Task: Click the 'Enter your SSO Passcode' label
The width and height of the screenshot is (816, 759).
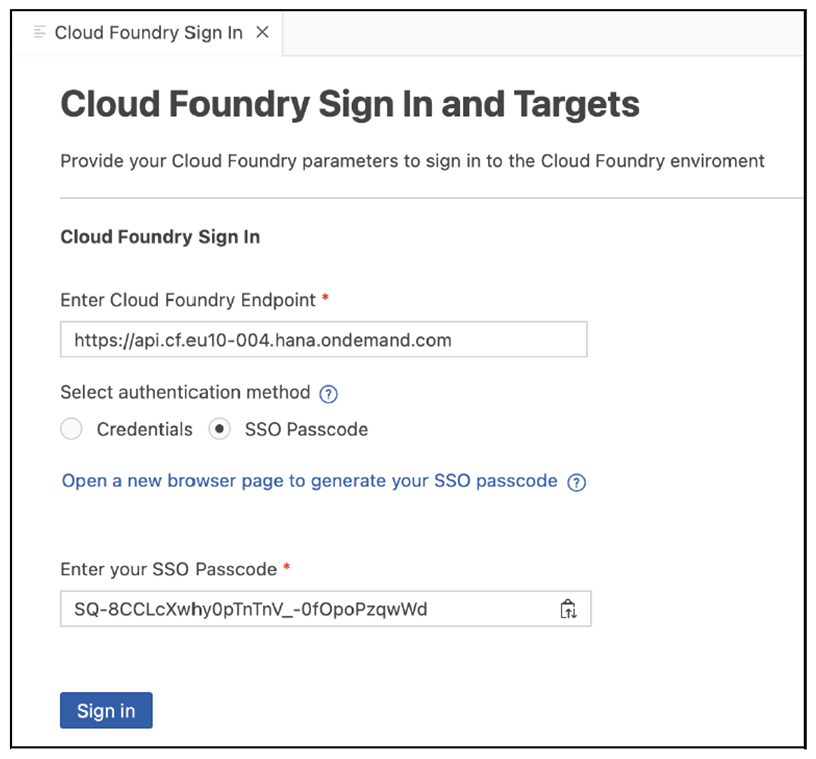Action: [x=169, y=570]
